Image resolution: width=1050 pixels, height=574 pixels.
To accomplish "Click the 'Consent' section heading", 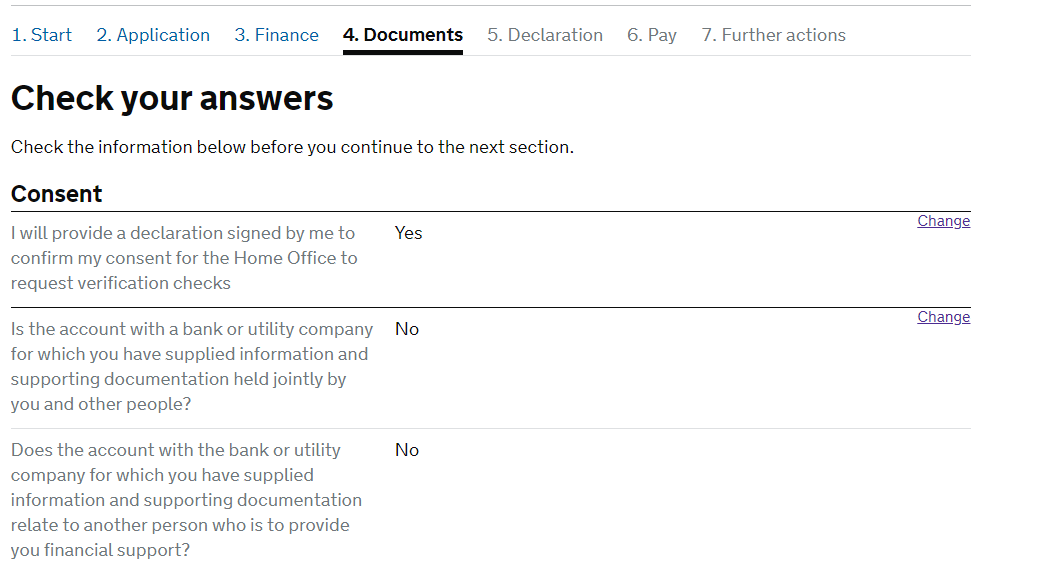I will point(57,194).
